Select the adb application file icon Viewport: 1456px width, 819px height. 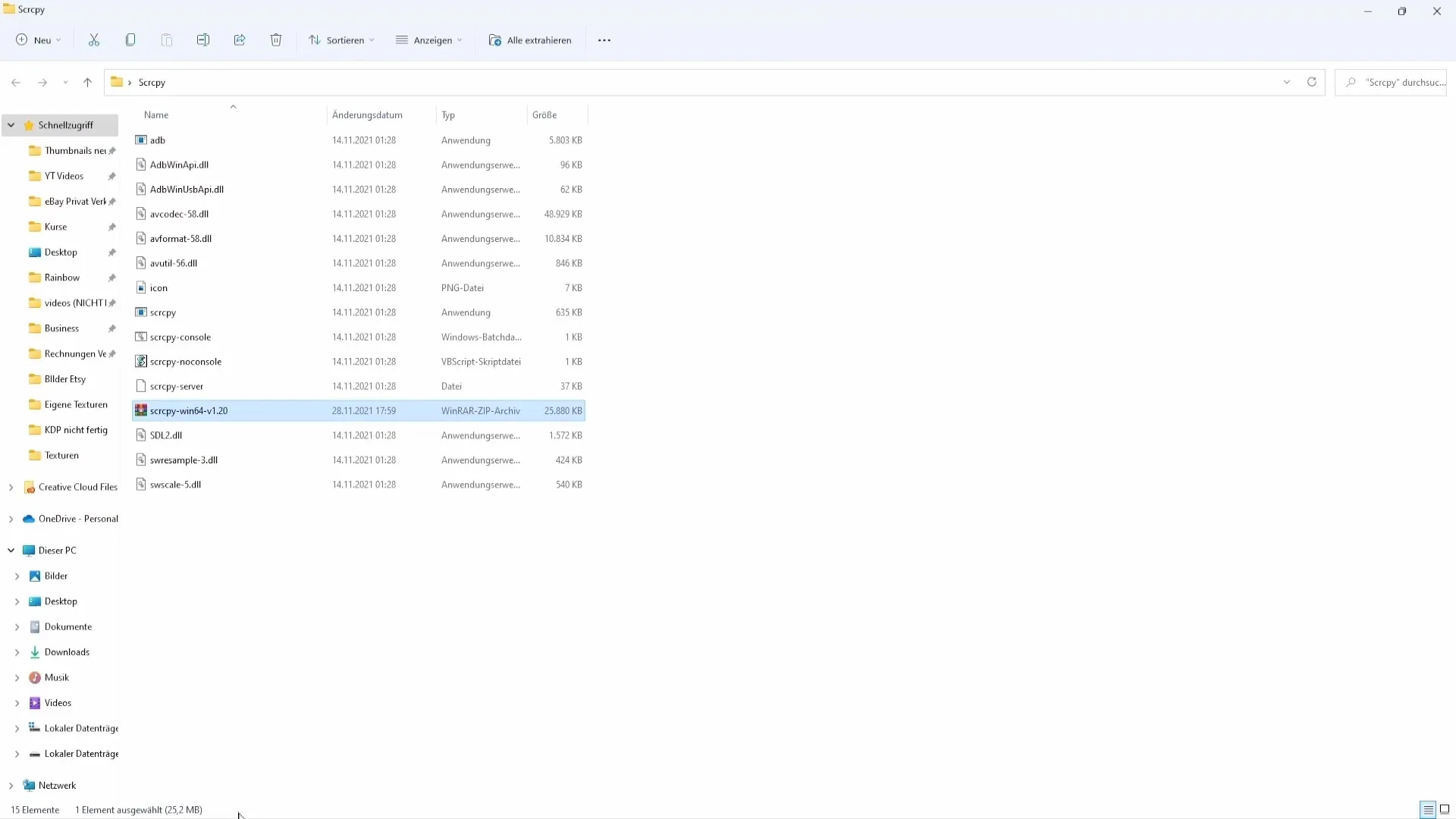coord(141,140)
